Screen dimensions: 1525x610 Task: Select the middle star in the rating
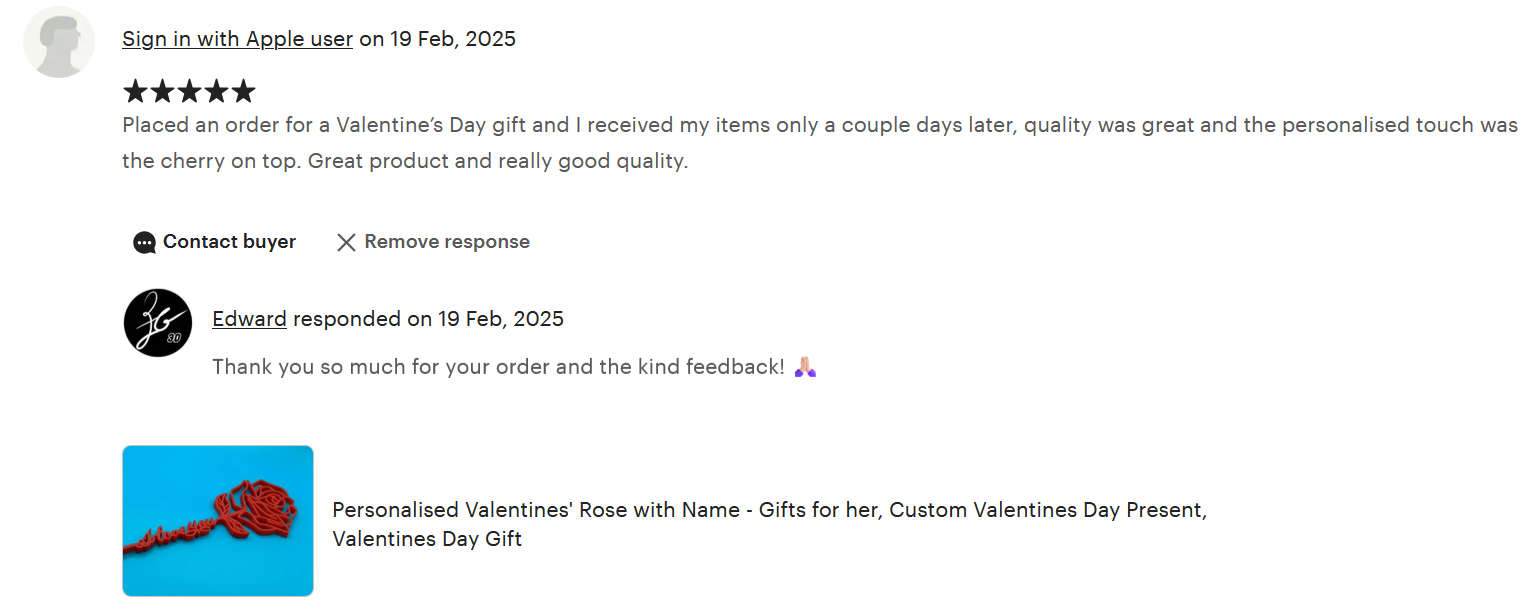(x=189, y=92)
